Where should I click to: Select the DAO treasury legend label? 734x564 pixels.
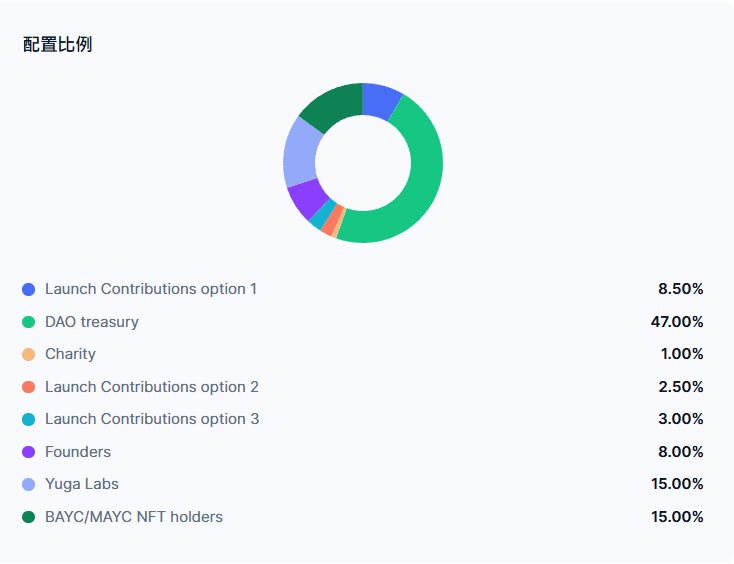(92, 322)
